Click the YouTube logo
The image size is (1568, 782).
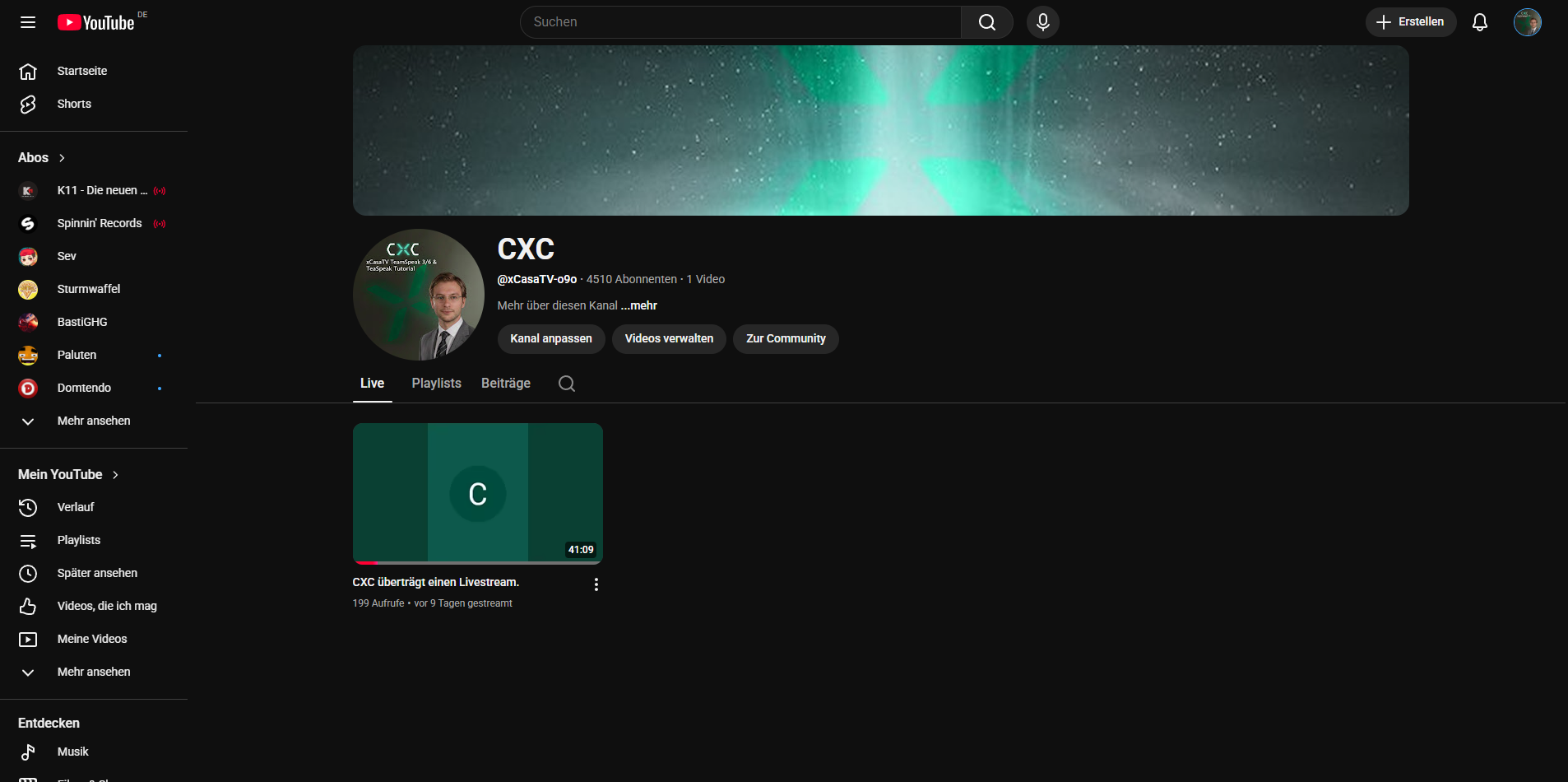pos(96,22)
